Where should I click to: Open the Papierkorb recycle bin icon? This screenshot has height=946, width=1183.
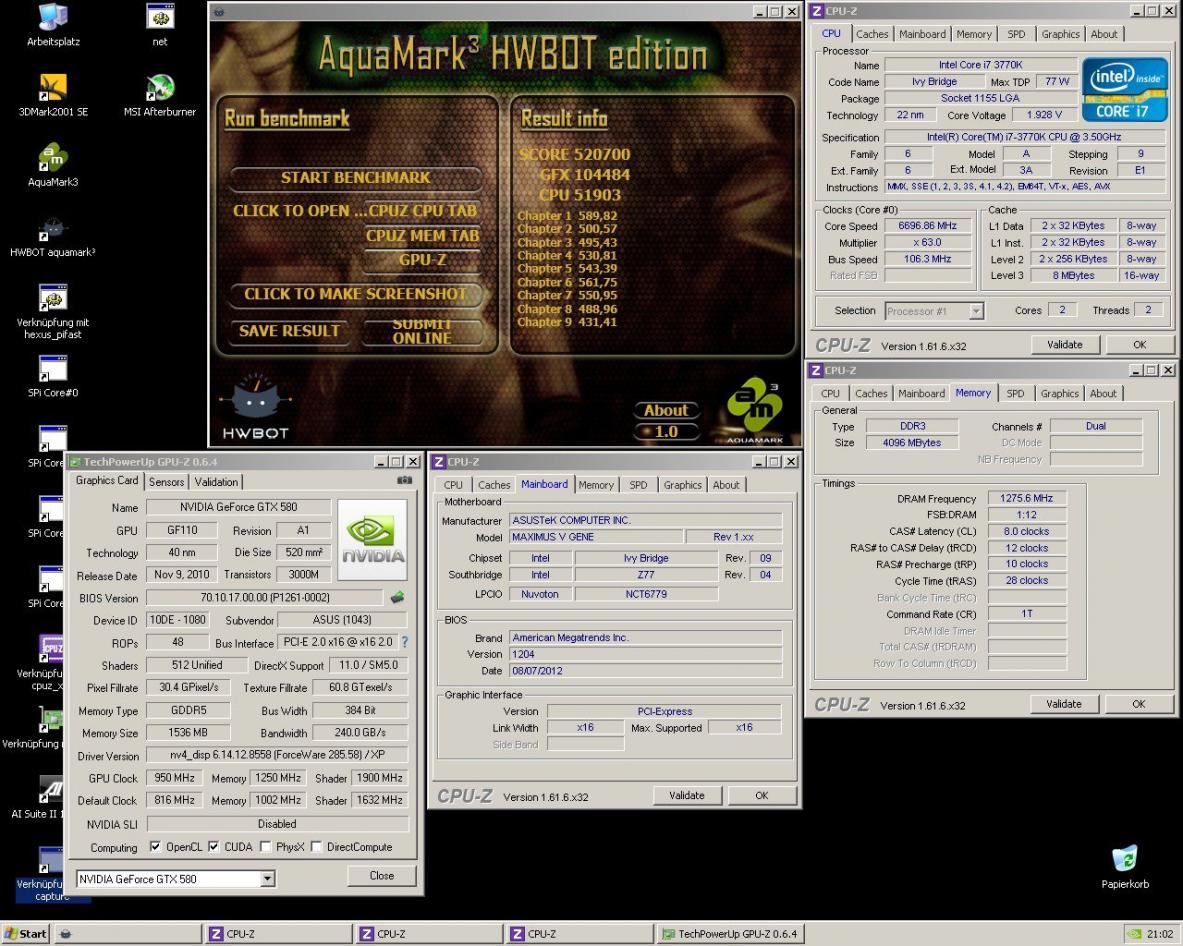click(1125, 867)
